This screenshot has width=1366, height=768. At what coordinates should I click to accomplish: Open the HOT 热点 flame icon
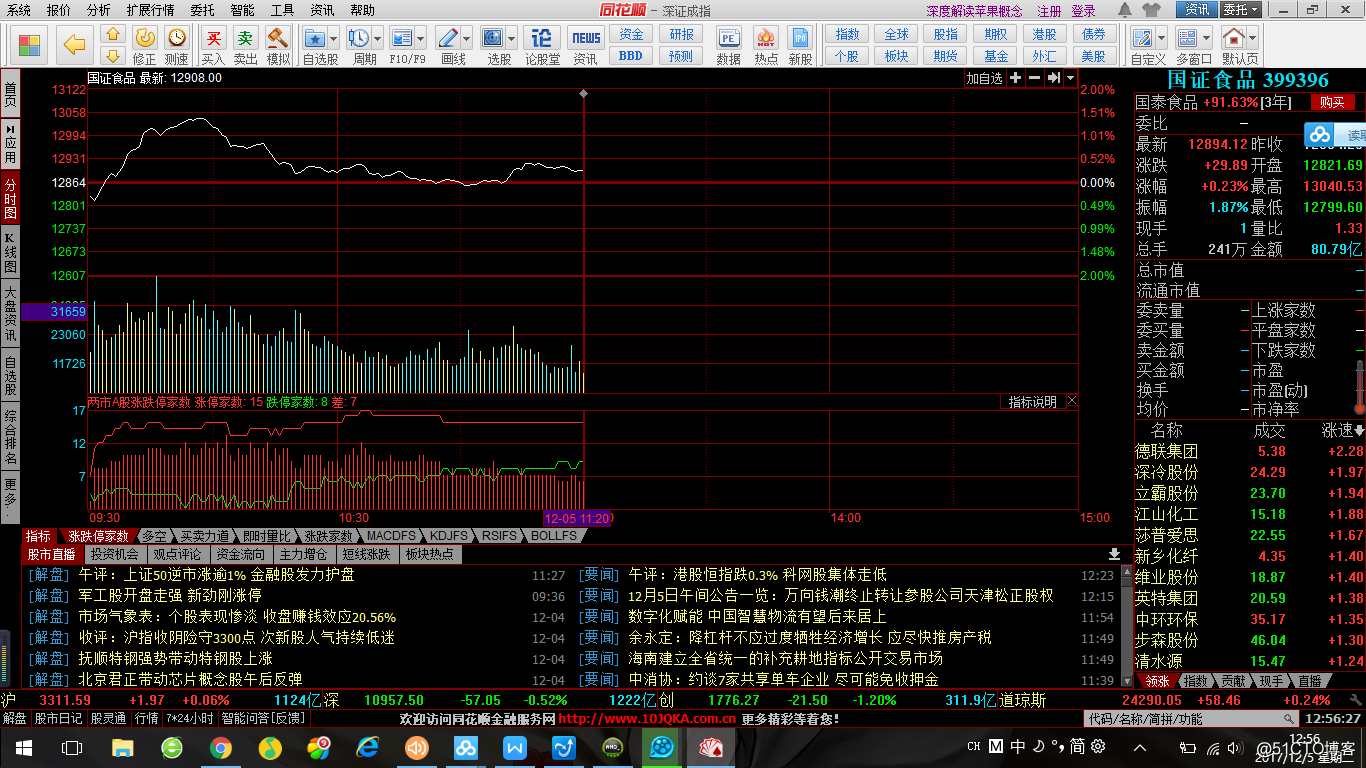click(766, 38)
